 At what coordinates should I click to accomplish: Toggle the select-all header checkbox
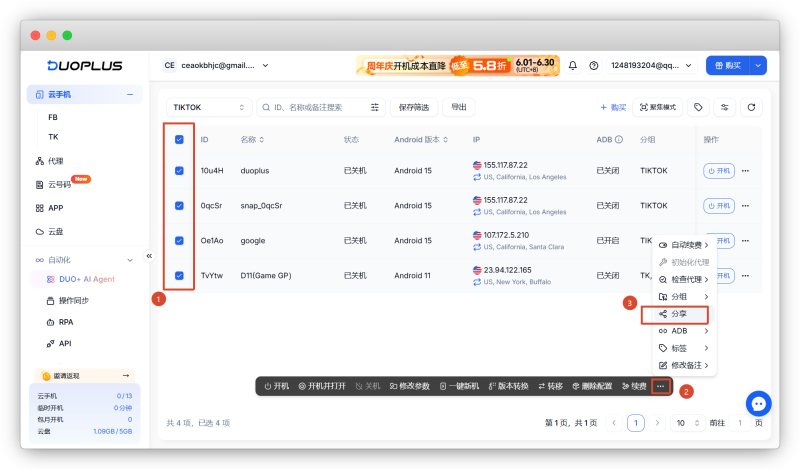(x=179, y=139)
